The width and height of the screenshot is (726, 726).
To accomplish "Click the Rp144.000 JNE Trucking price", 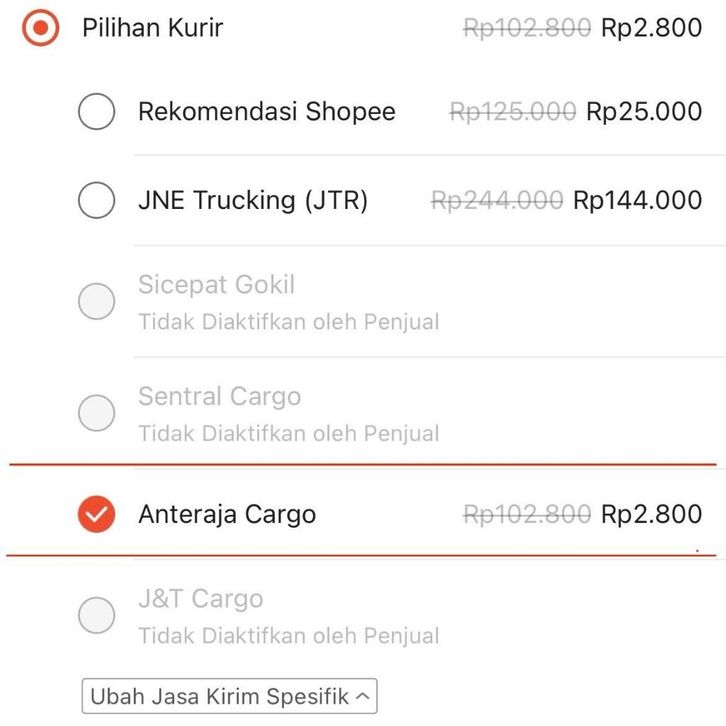I will [637, 201].
